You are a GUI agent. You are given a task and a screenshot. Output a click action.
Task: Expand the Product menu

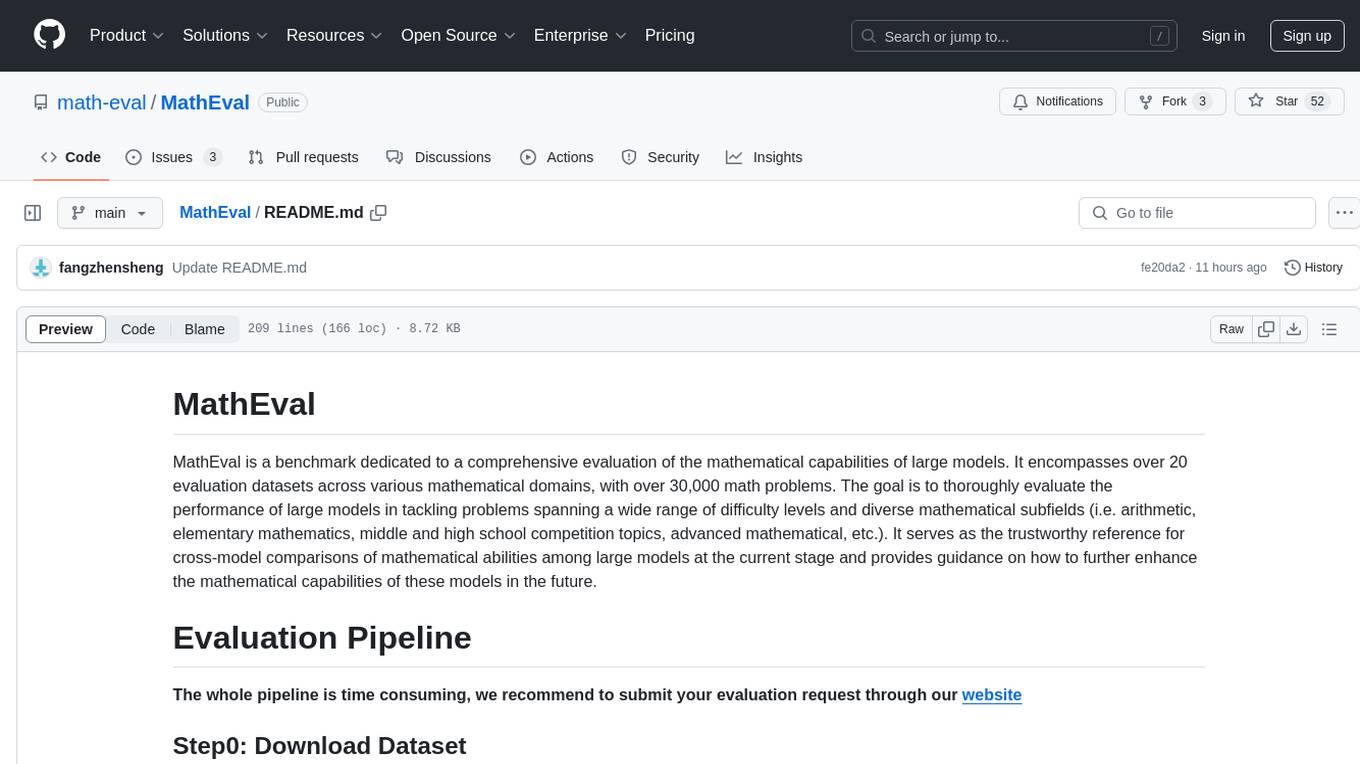(127, 35)
